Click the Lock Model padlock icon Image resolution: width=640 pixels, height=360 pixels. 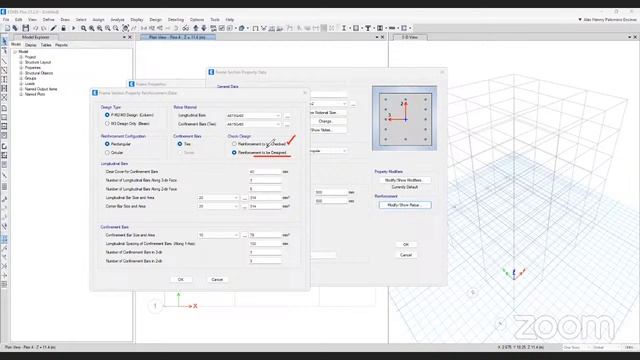click(x=63, y=28)
